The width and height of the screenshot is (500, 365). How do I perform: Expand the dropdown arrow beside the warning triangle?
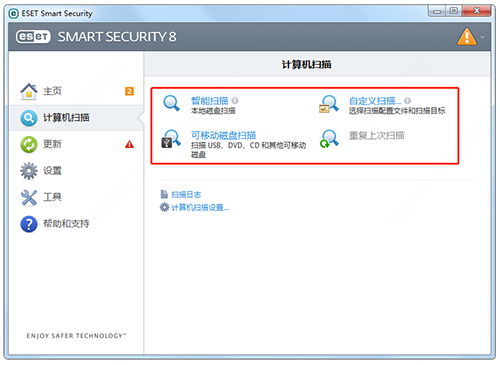[x=482, y=37]
